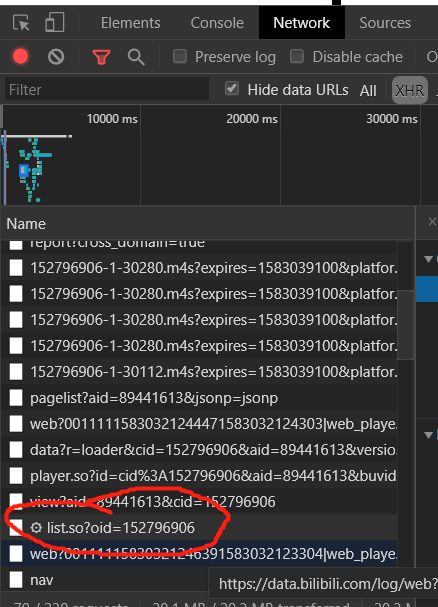Select the All request type filter

pyautogui.click(x=368, y=91)
